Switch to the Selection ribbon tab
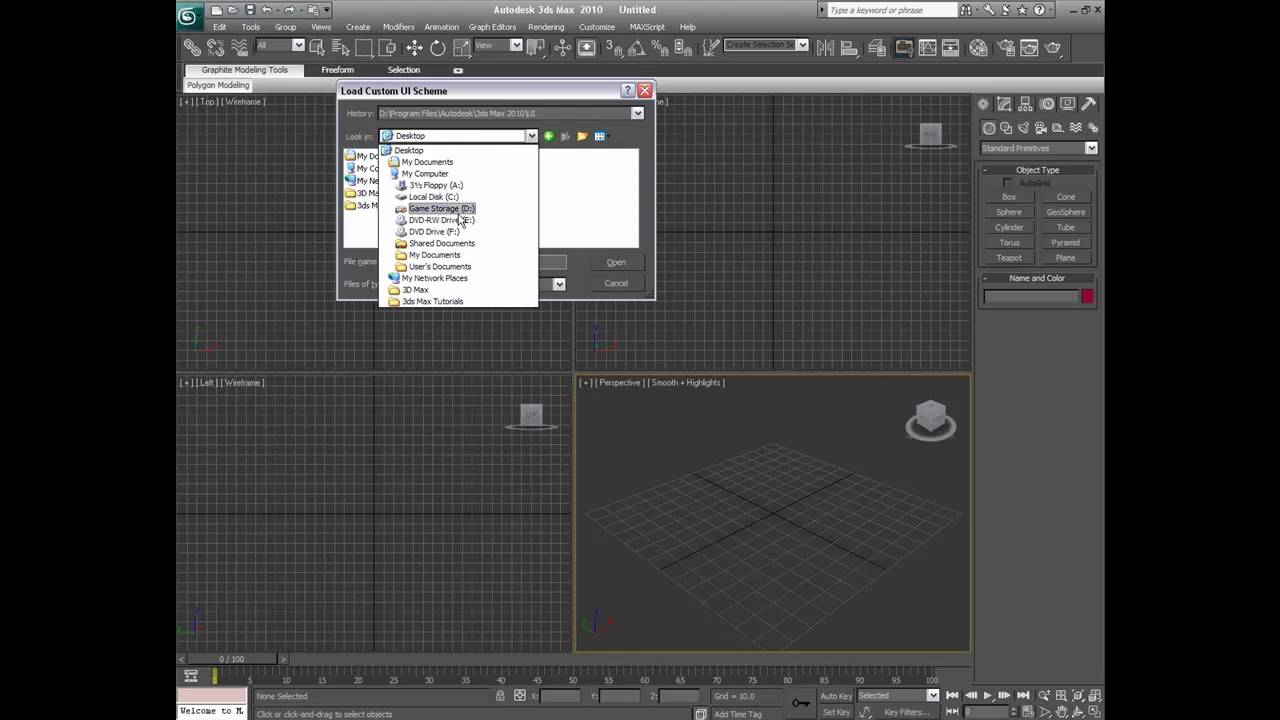Screen dimensions: 1280x720 point(404,70)
